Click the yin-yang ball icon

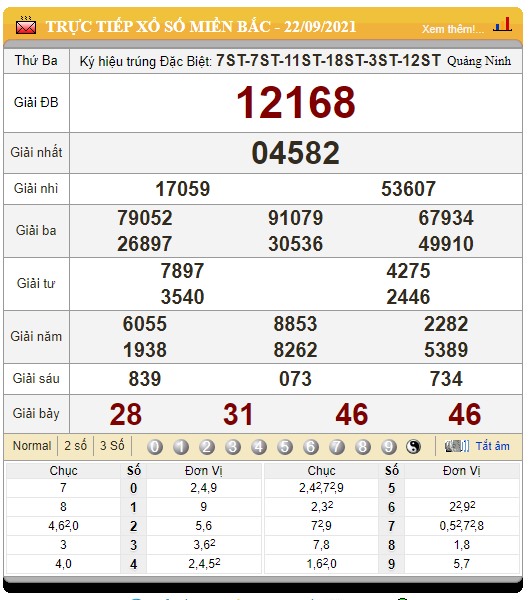click(x=413, y=447)
